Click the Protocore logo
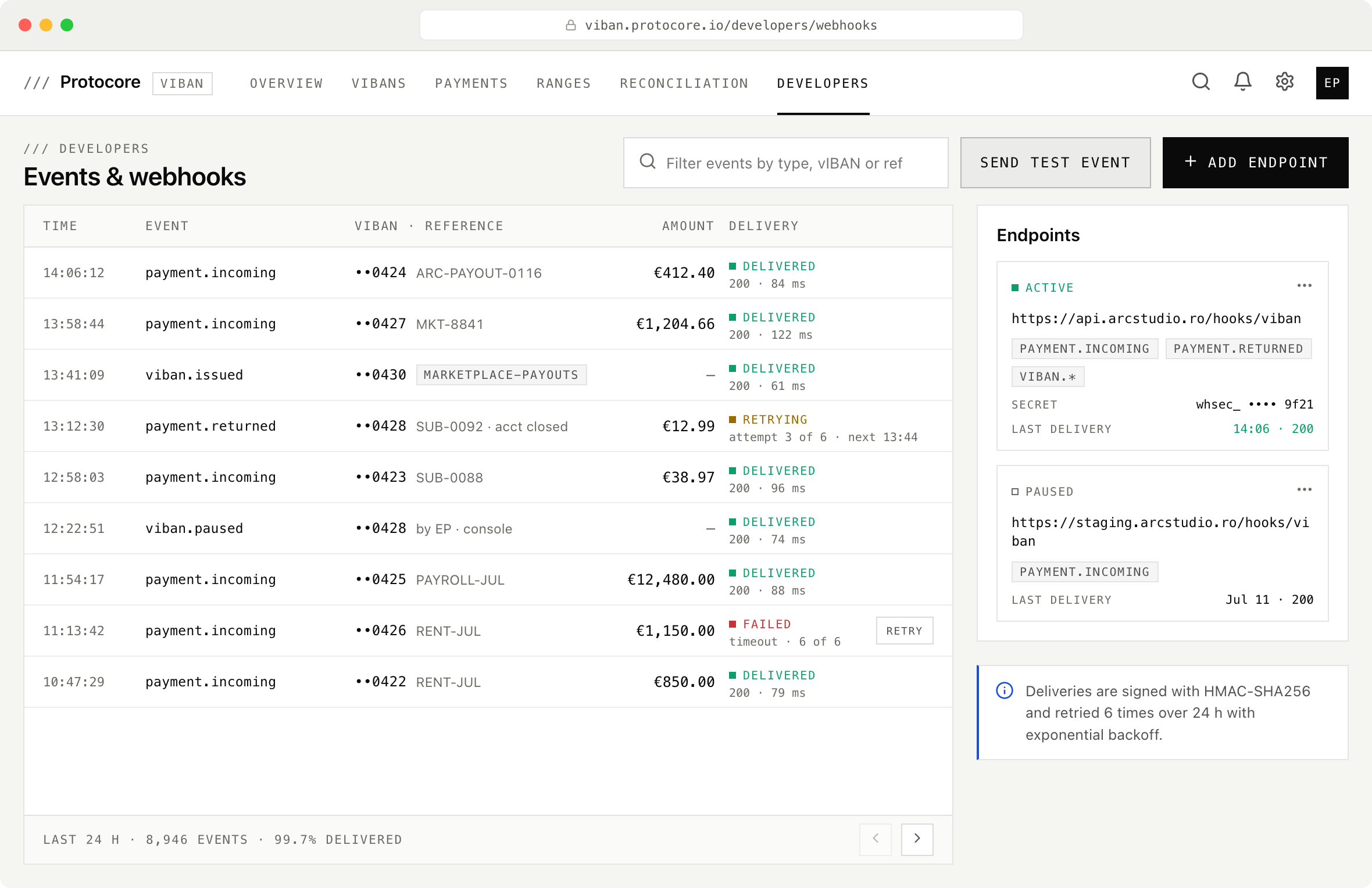The image size is (1372, 888). tap(82, 83)
